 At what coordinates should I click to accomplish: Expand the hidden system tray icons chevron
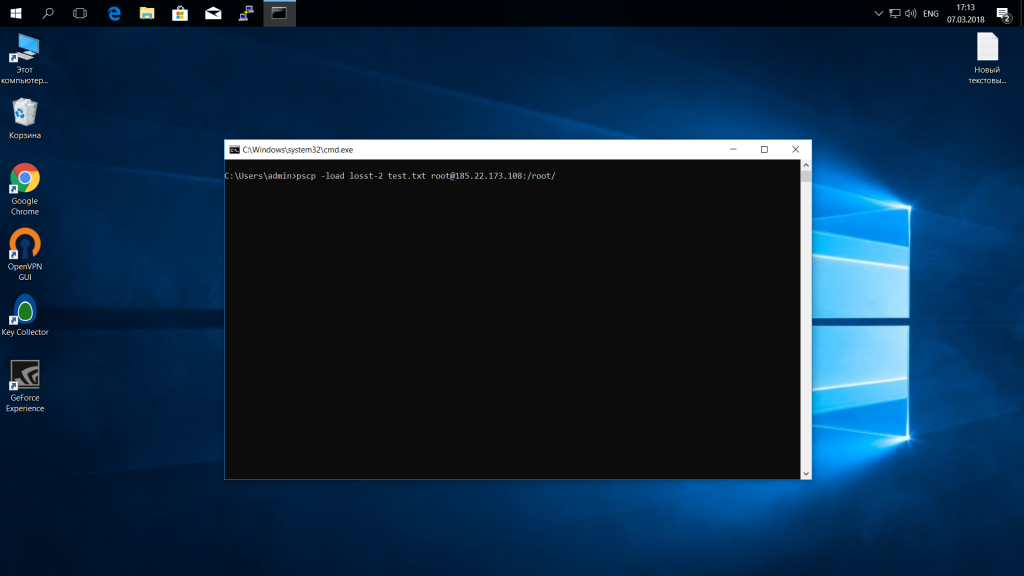878,13
